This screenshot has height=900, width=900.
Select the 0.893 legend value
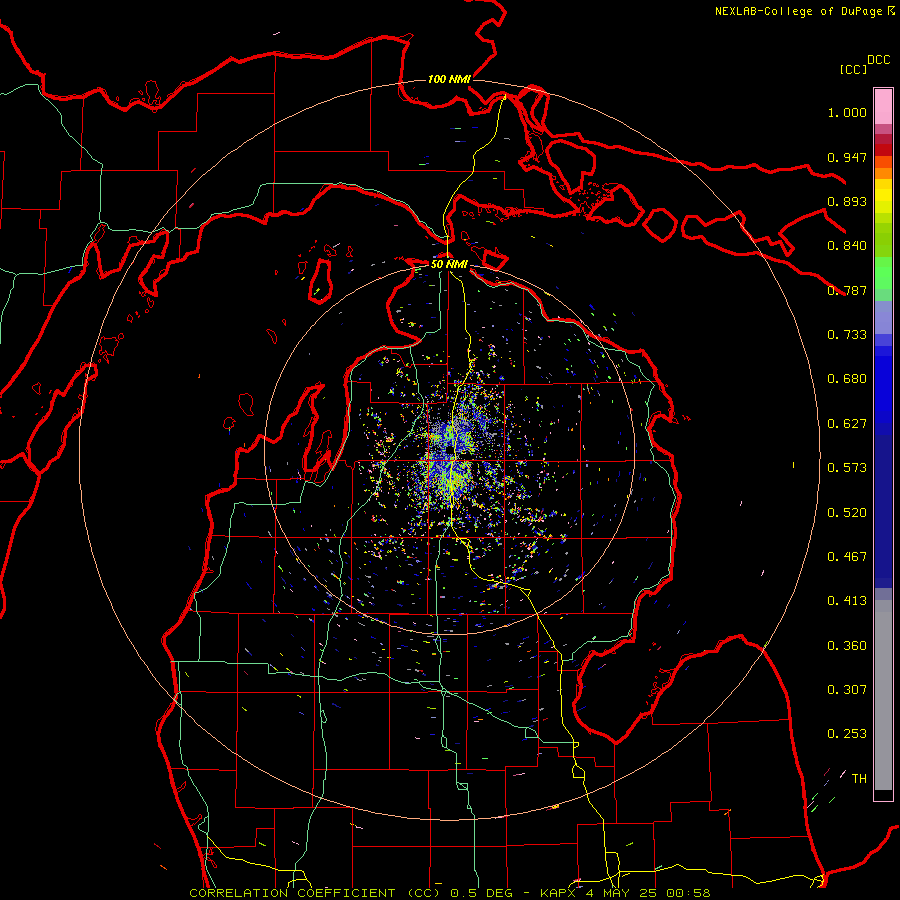coord(847,201)
